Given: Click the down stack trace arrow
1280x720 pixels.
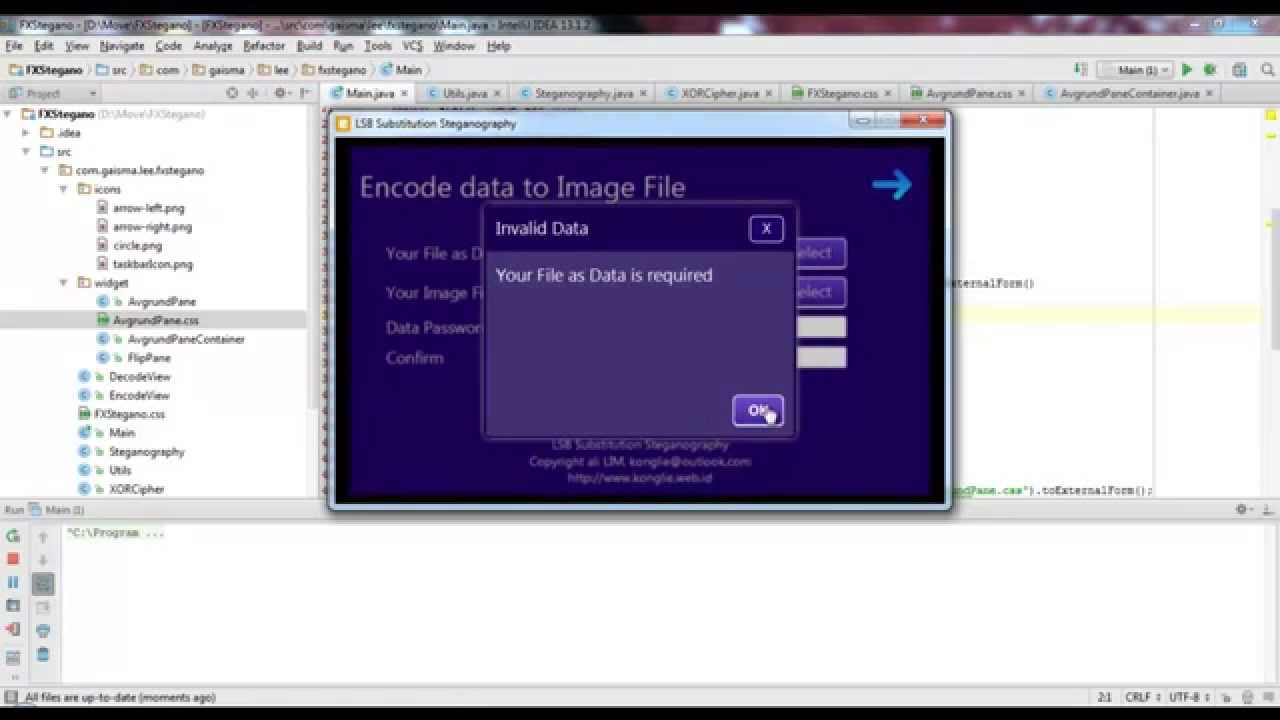Looking at the screenshot, I should tap(43, 560).
